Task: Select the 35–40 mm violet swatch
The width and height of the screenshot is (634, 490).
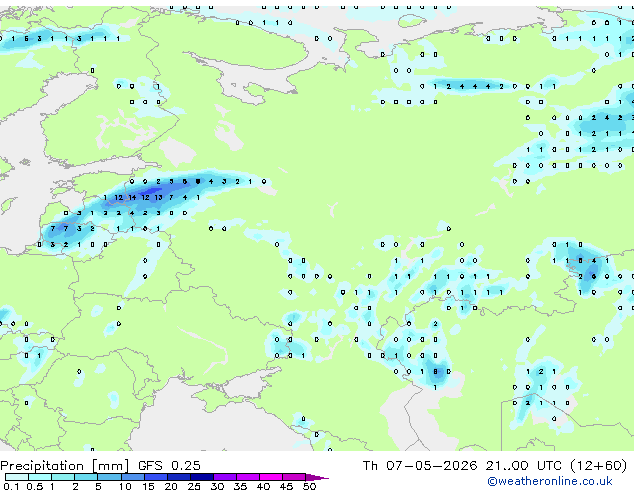Action: pyautogui.click(x=247, y=477)
